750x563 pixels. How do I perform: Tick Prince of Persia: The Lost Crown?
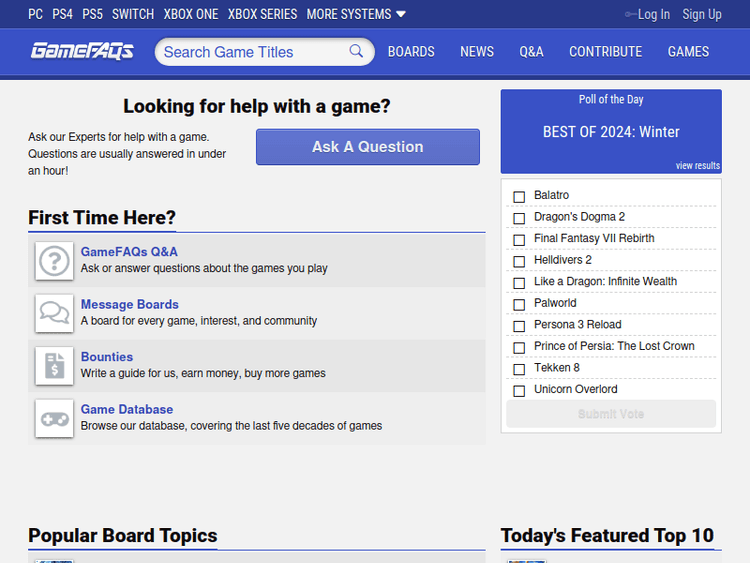pos(519,347)
